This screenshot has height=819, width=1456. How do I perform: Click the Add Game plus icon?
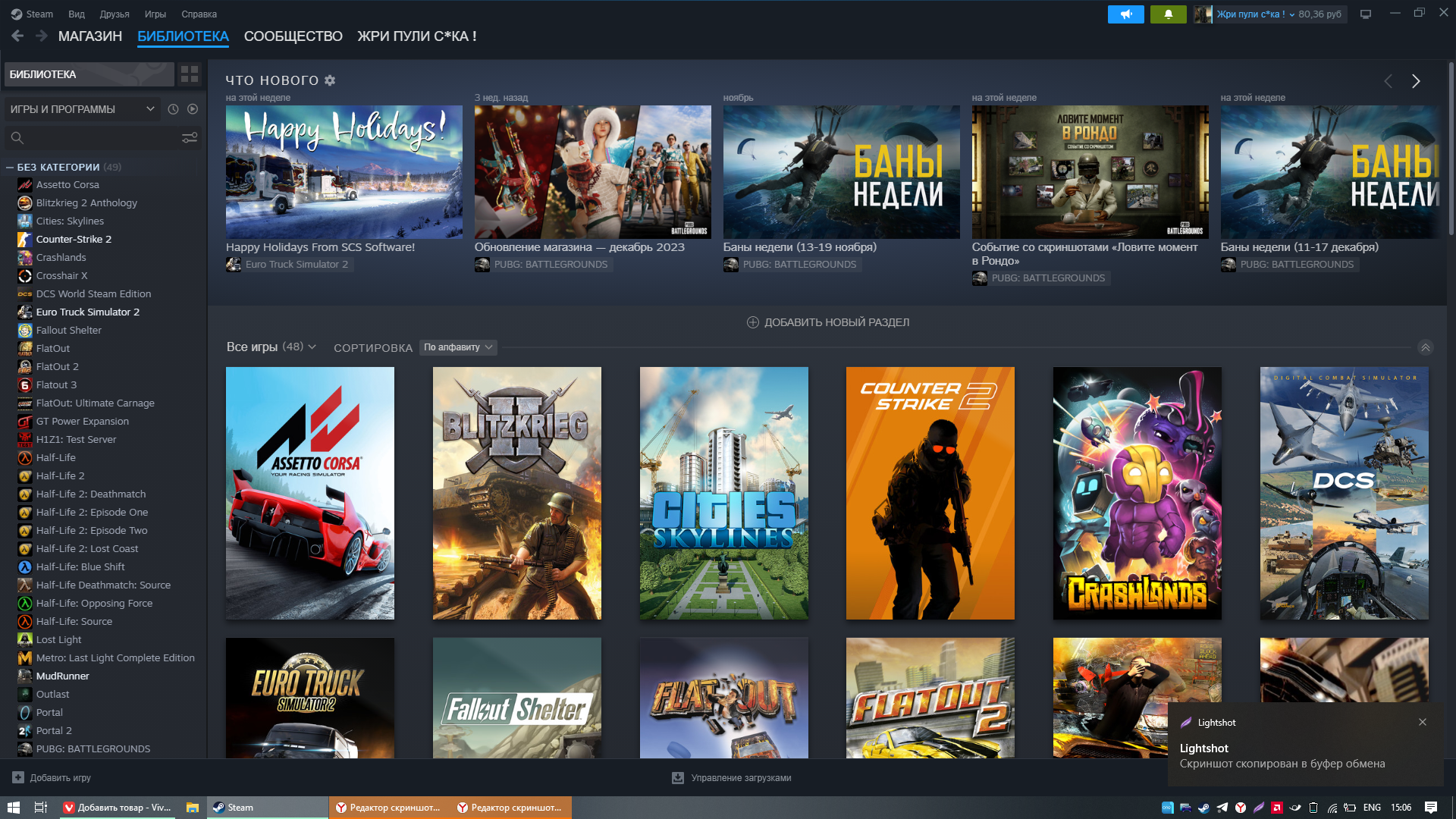point(18,777)
